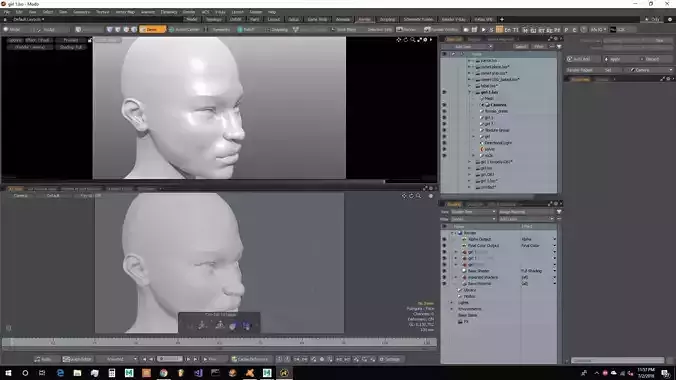Click the Apply button
The width and height of the screenshot is (676, 380).
(x=615, y=59)
